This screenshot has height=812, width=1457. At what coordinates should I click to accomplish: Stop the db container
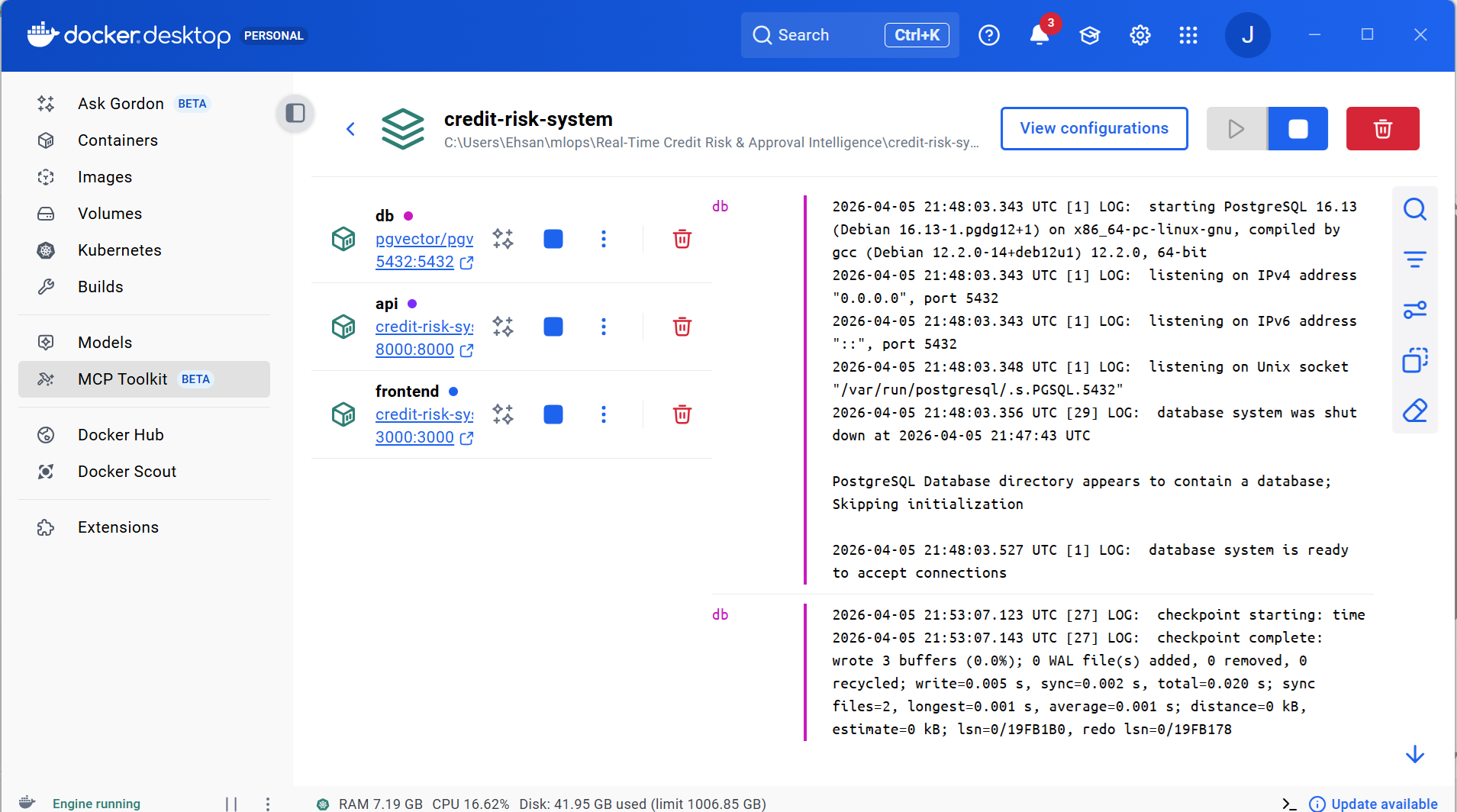pyautogui.click(x=553, y=239)
